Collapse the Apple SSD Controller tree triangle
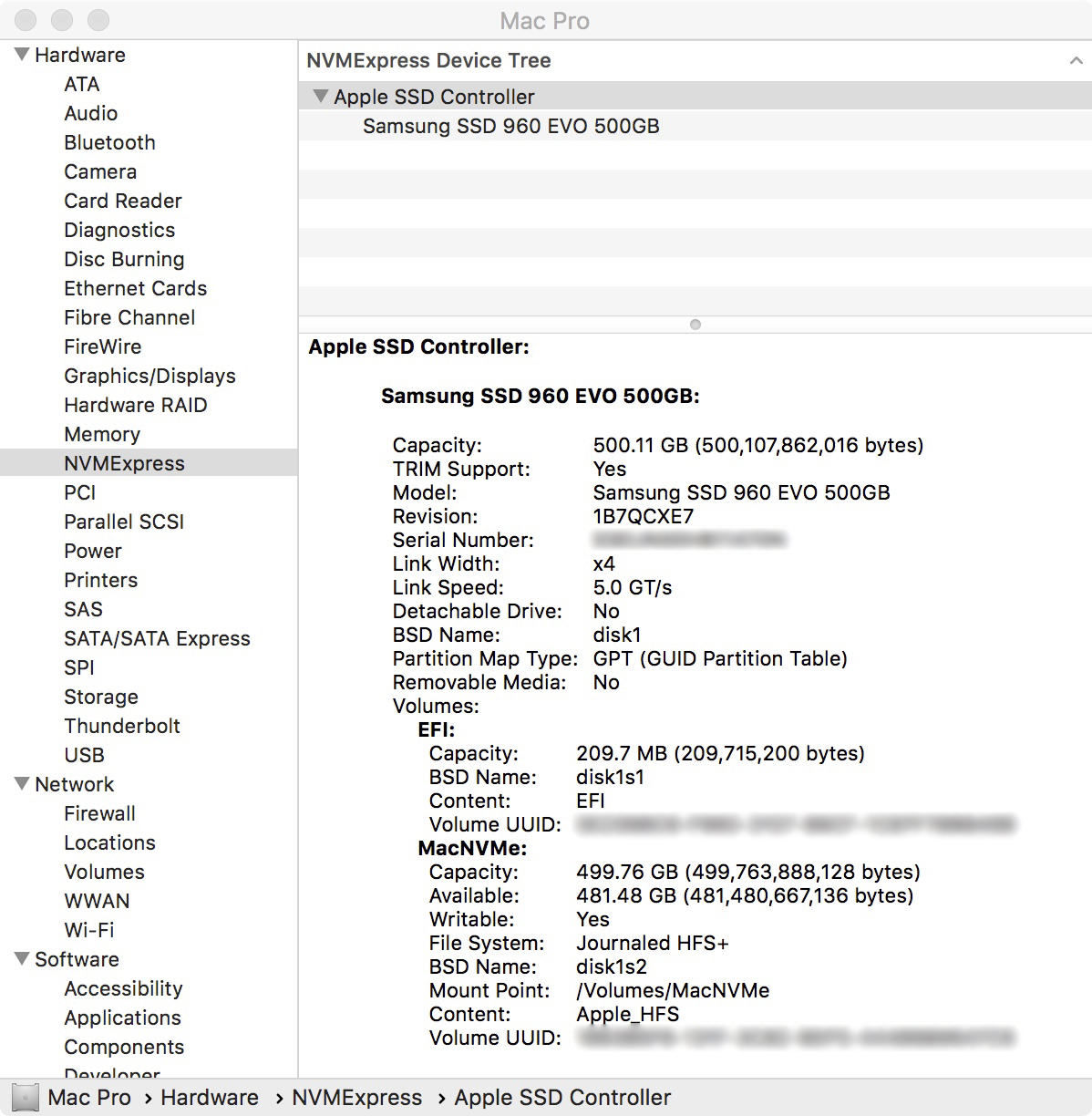This screenshot has height=1116, width=1092. 320,96
